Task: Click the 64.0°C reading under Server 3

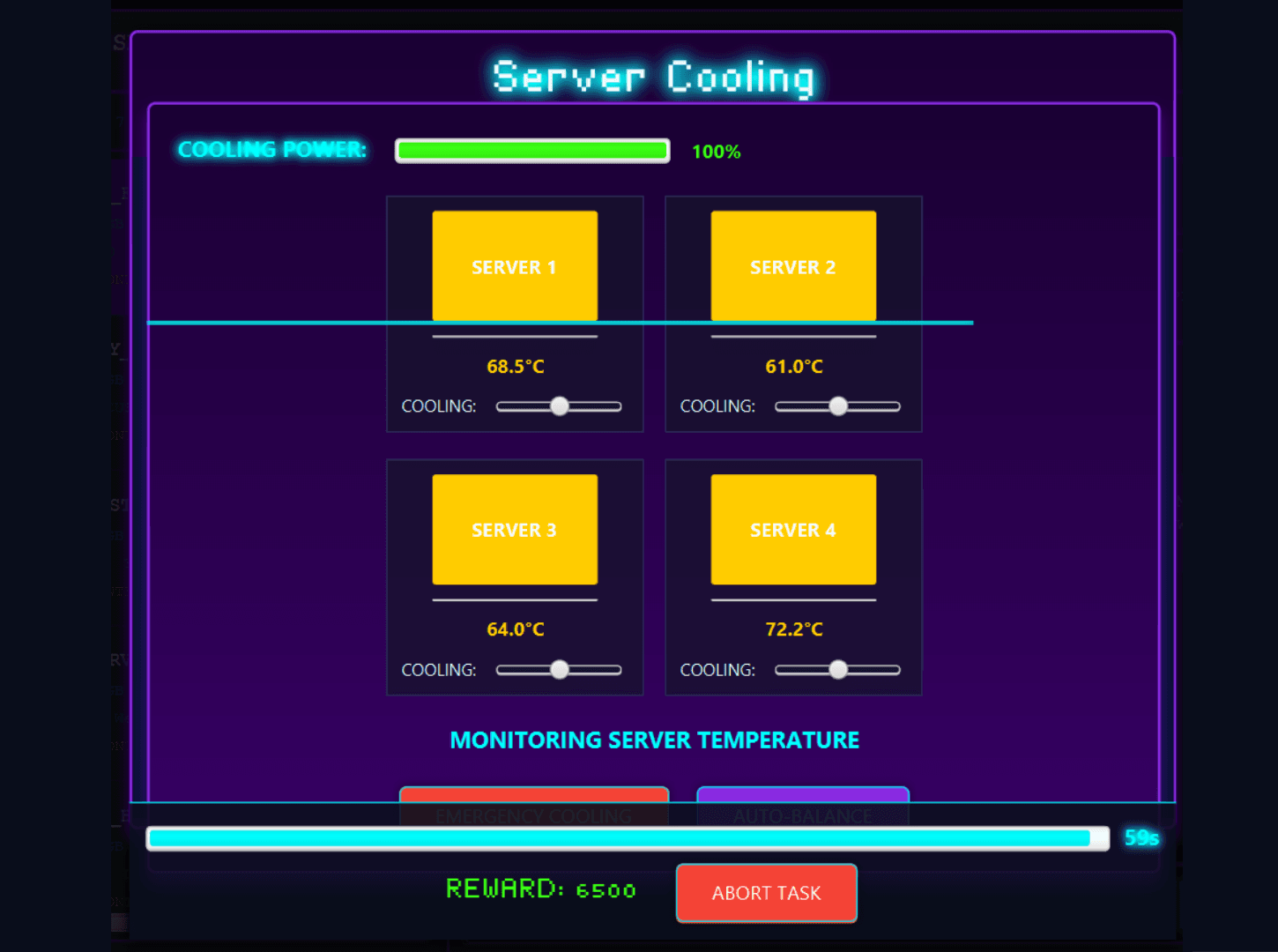Action: pyautogui.click(x=516, y=629)
